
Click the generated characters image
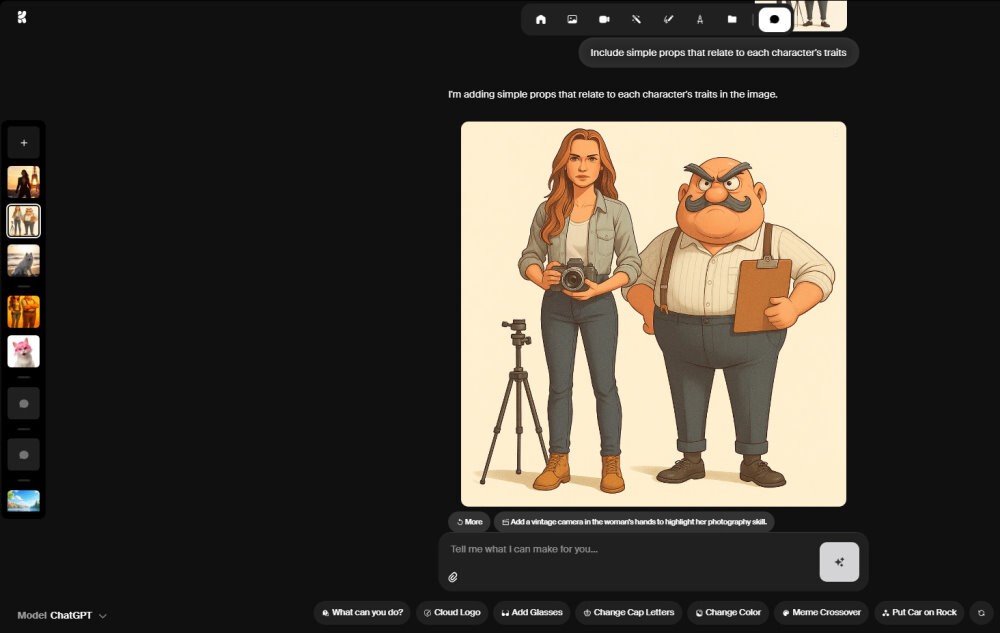654,314
